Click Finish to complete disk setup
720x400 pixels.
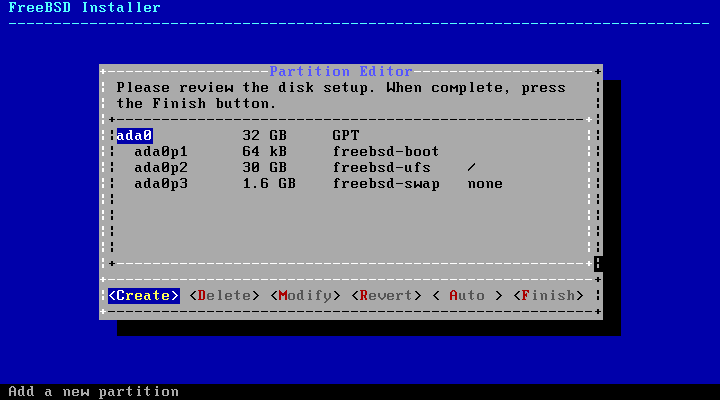pos(548,295)
